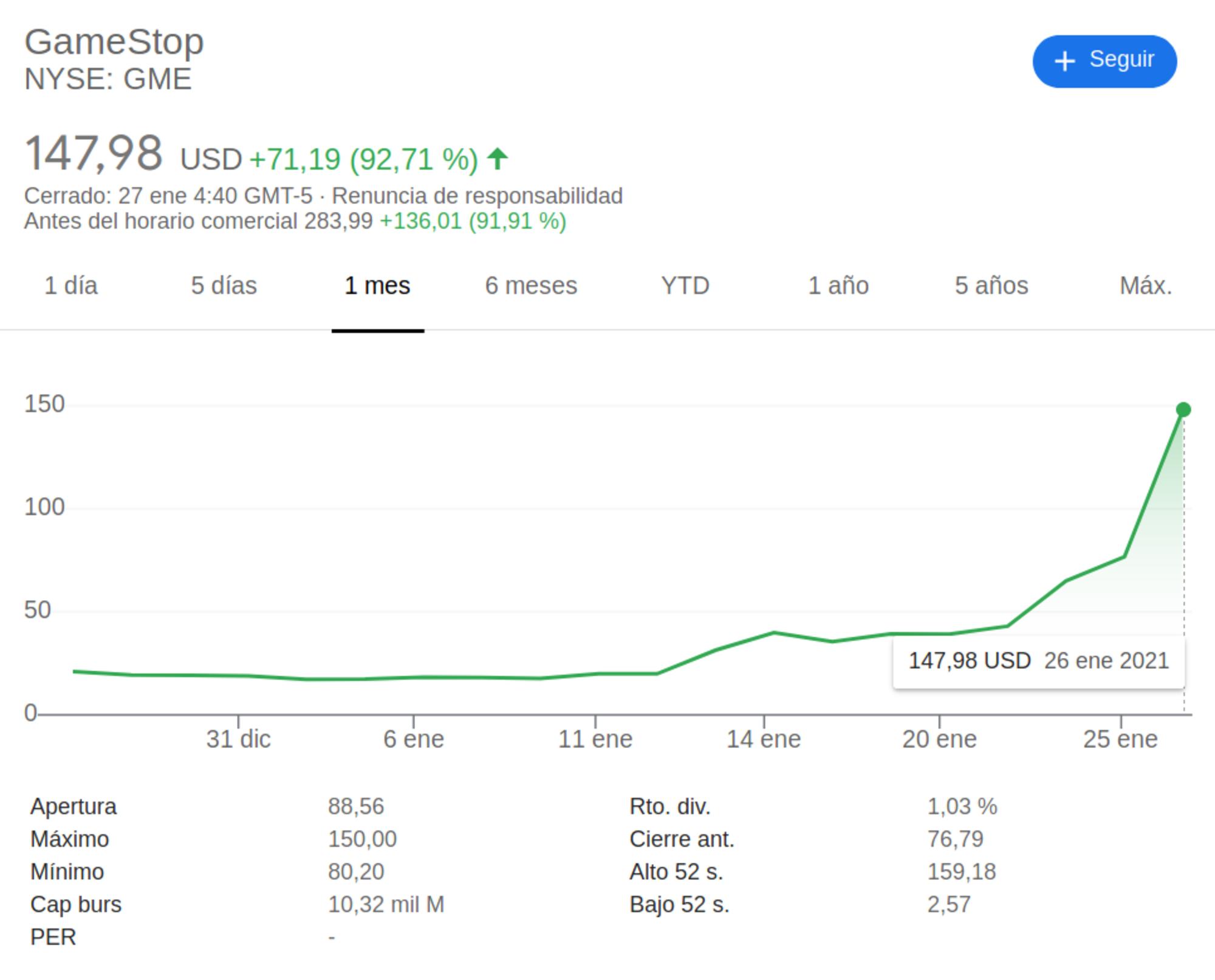Click the GameStop title heading
This screenshot has height=980, width=1215.
click(x=114, y=41)
